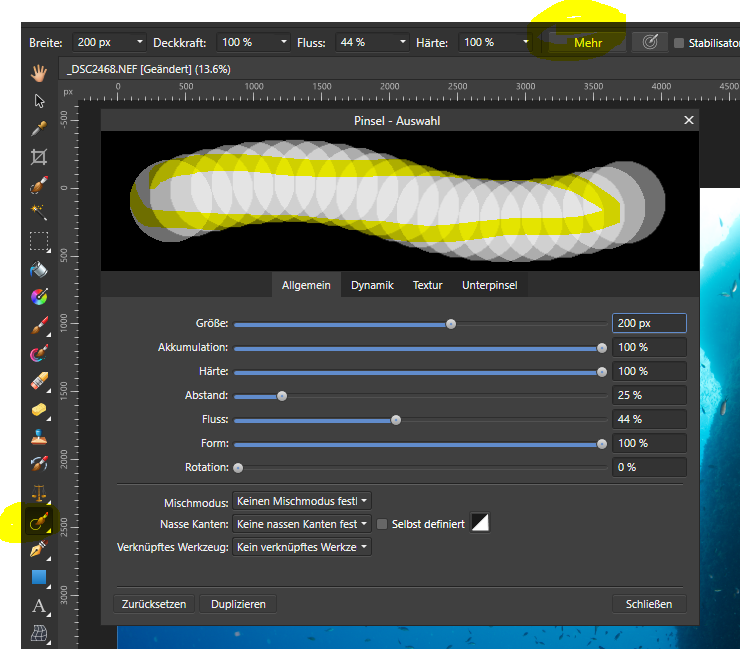Click the Duplizieren button

(x=237, y=604)
